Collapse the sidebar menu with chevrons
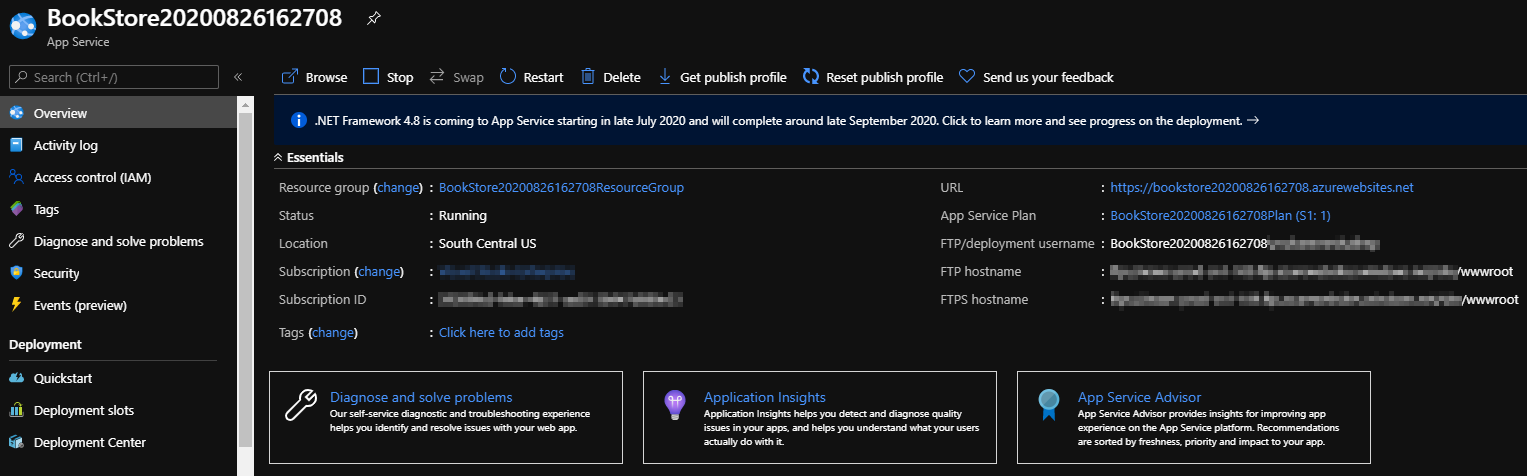1527x476 pixels. click(238, 77)
